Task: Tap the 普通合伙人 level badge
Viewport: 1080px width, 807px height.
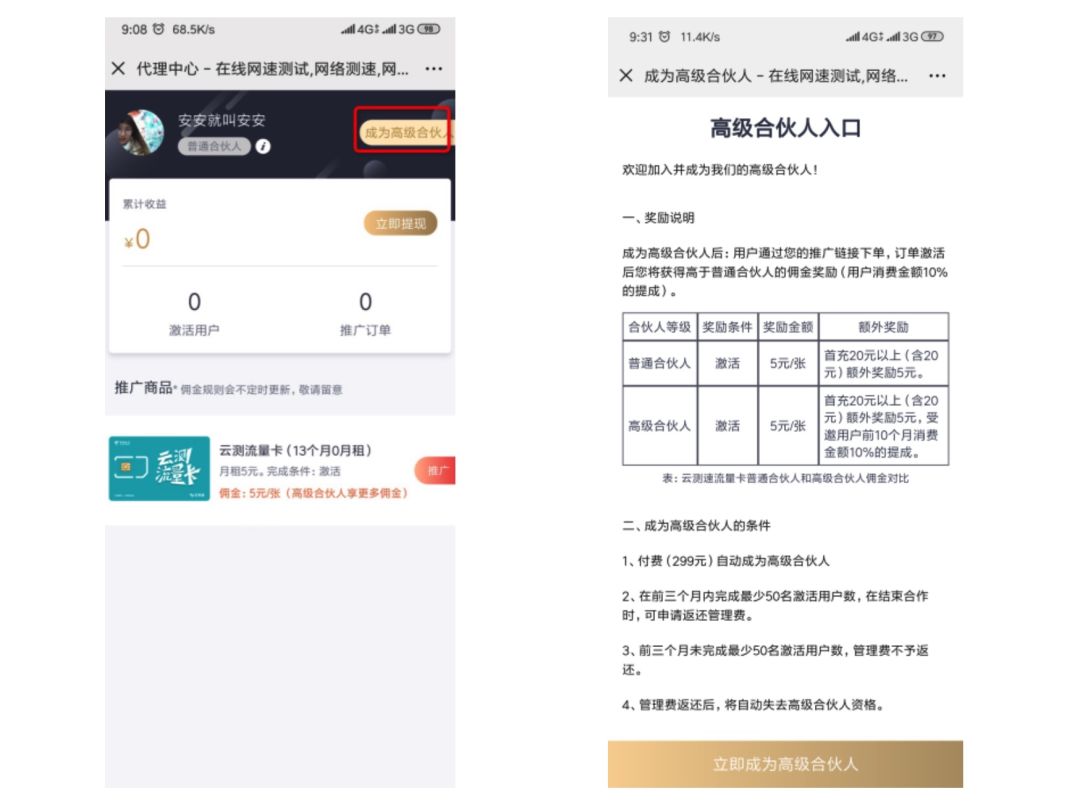Action: [x=214, y=146]
